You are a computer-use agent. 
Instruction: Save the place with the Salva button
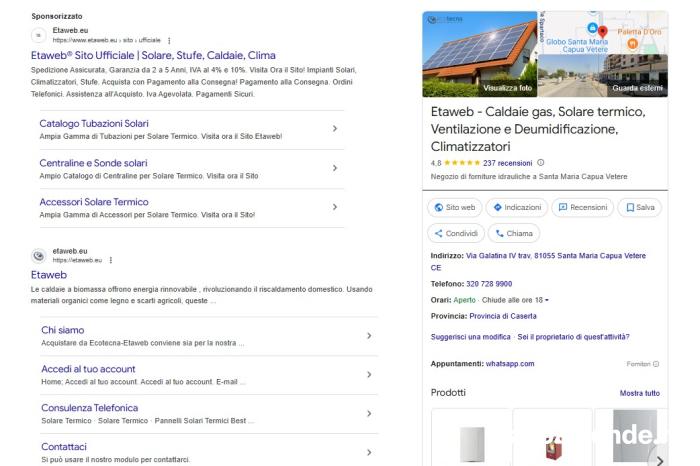(640, 208)
